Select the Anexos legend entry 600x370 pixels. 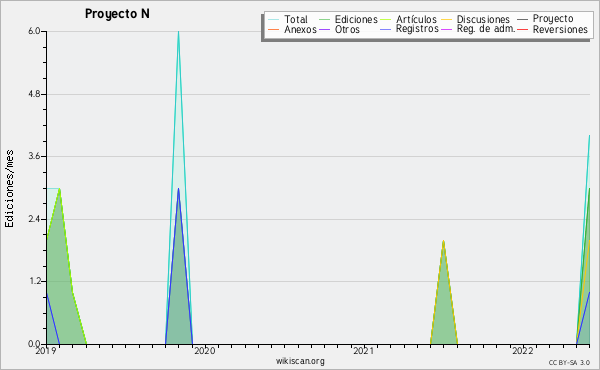click(x=292, y=29)
